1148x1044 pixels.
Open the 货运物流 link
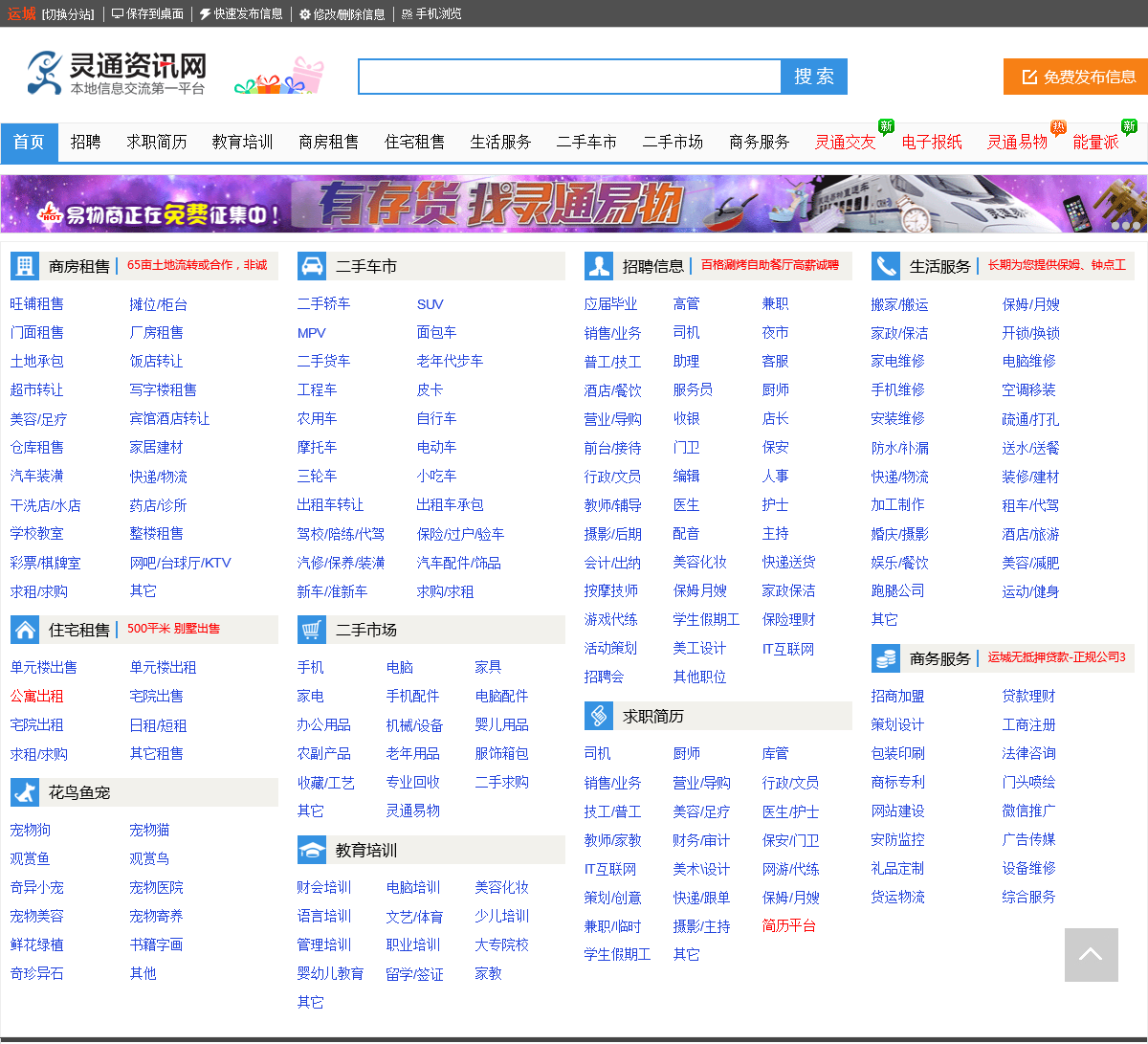click(x=898, y=897)
